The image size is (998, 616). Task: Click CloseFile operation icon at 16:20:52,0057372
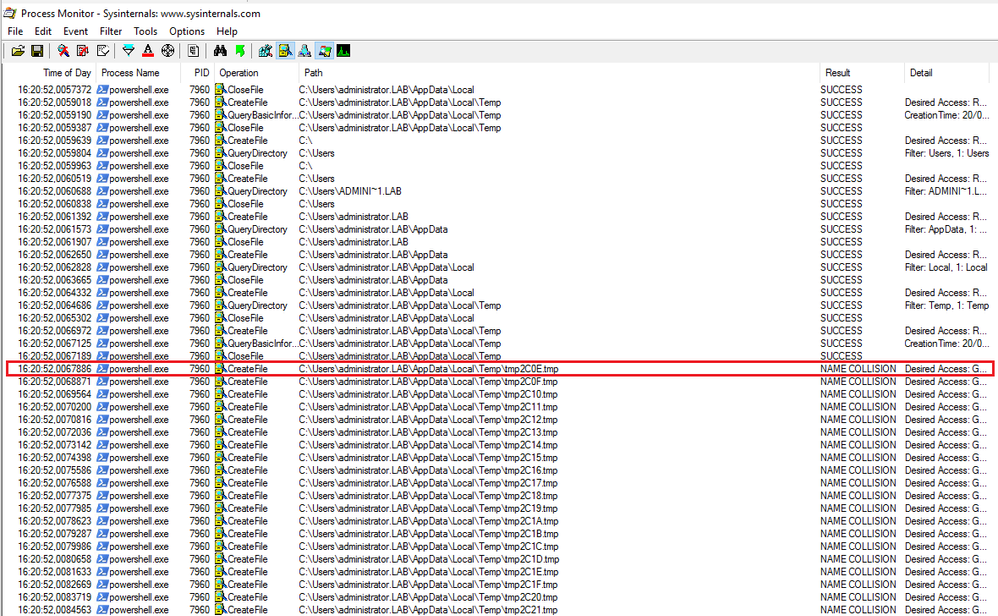[x=220, y=90]
